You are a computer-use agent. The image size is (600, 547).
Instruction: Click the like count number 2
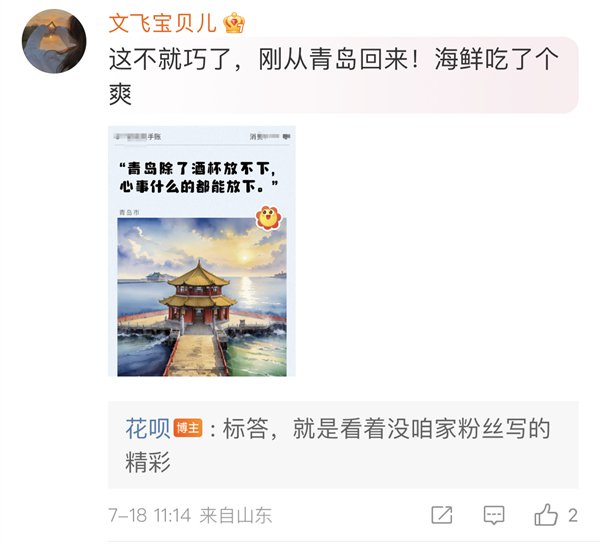tap(572, 515)
